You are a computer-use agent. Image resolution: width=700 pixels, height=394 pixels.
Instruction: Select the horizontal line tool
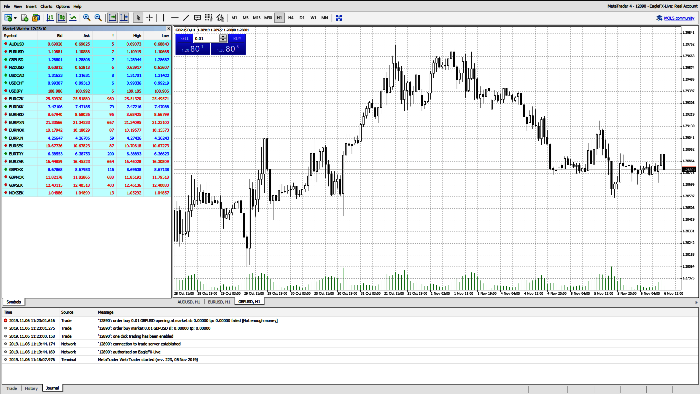pyautogui.click(x=175, y=17)
